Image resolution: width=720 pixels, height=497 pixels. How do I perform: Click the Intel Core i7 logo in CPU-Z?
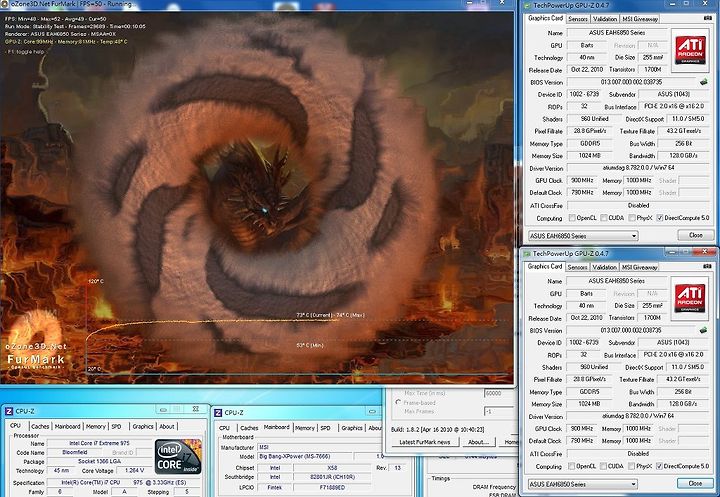click(178, 457)
